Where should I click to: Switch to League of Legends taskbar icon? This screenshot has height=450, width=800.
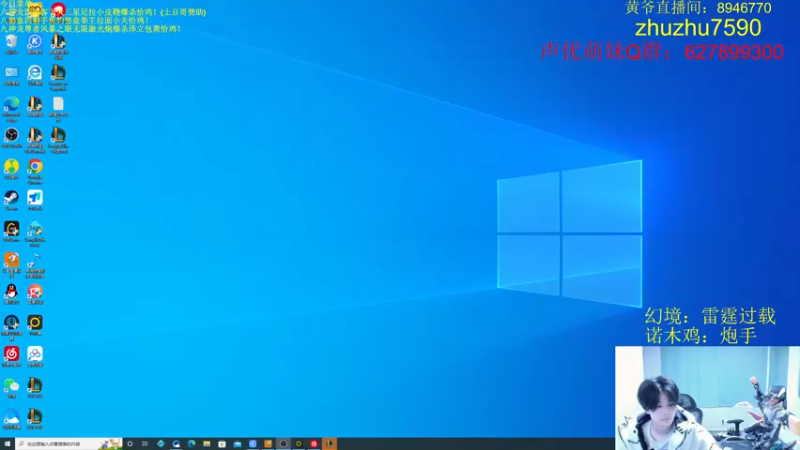point(329,444)
